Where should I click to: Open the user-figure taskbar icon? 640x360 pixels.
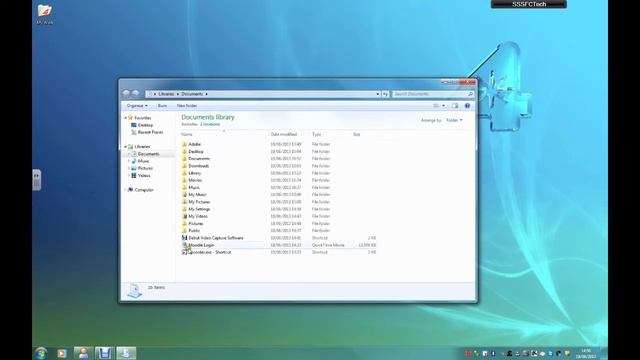[83, 353]
